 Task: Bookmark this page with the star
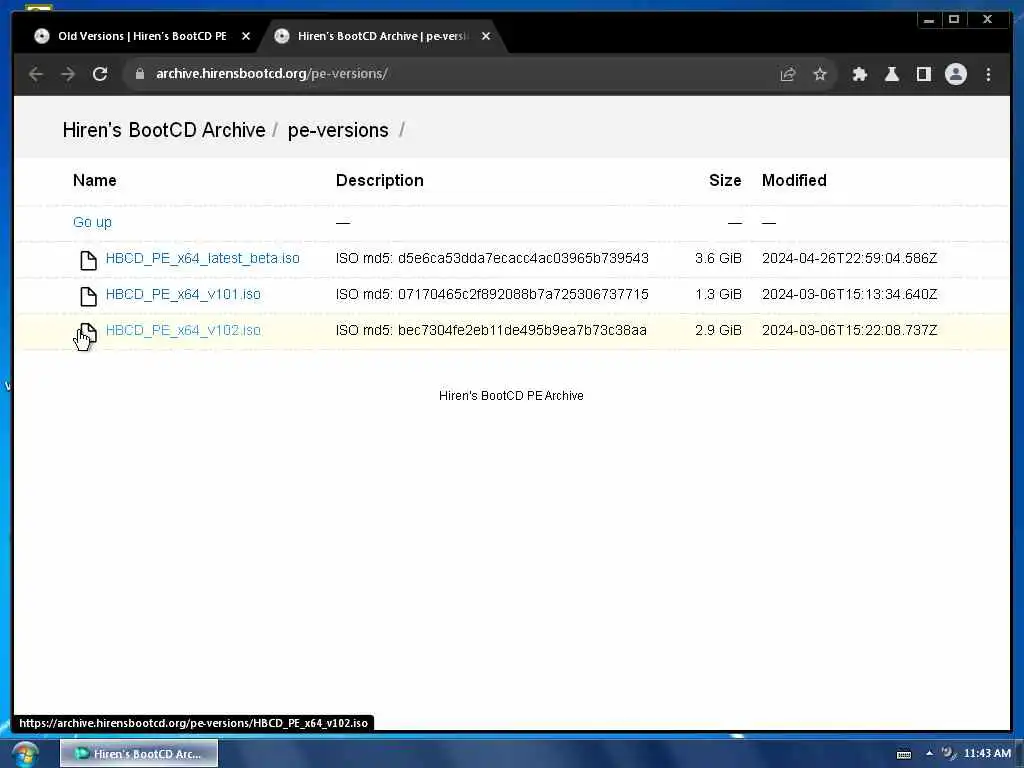820,74
